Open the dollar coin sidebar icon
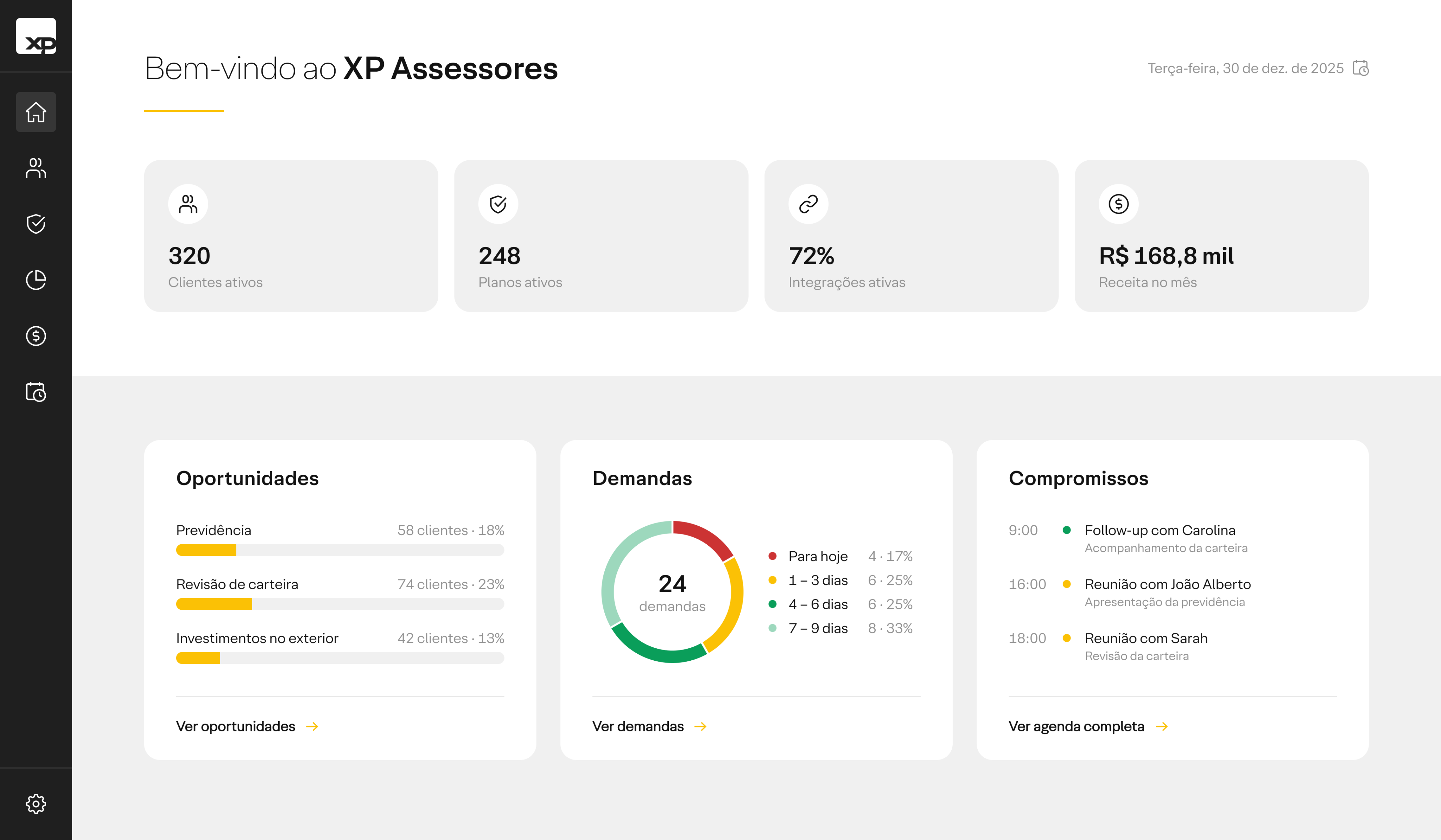Image resolution: width=1441 pixels, height=840 pixels. (x=36, y=336)
